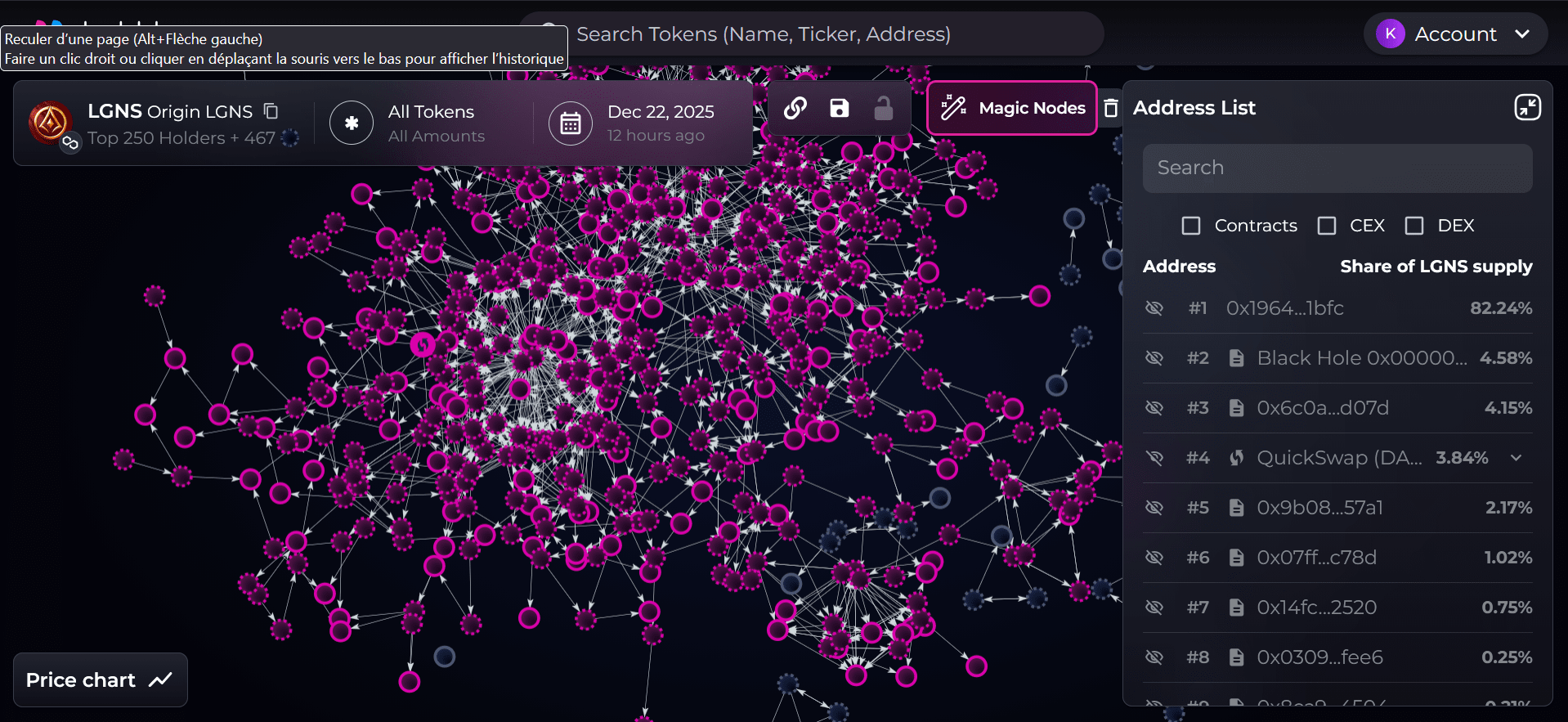Save the current bubble map

point(840,108)
